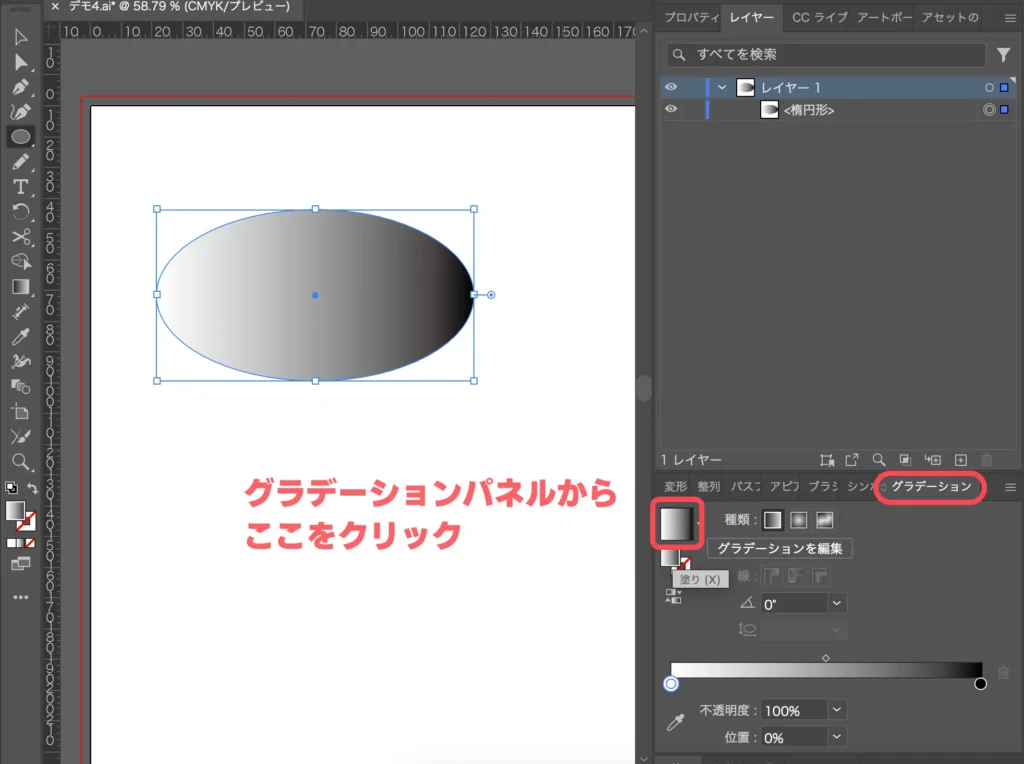Click the gradient fill swatch thumbnail
This screenshot has height=764, width=1024.
tap(677, 522)
